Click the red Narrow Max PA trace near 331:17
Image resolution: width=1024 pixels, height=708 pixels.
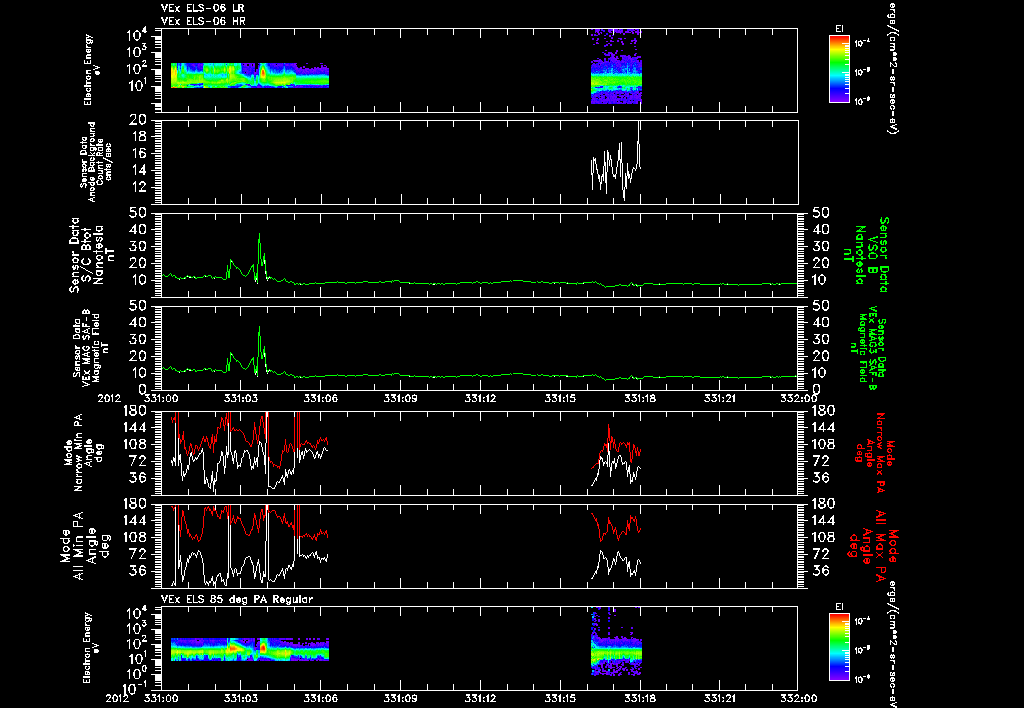[616, 447]
